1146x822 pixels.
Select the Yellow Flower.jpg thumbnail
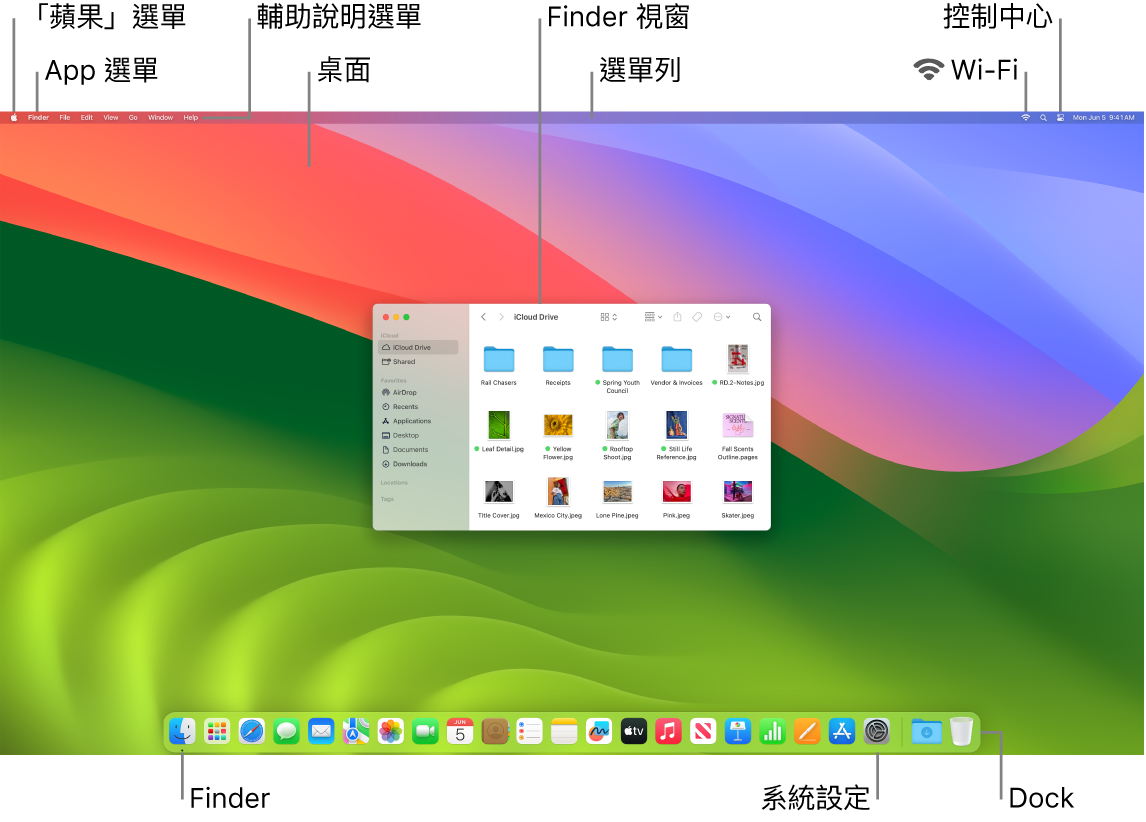(558, 425)
